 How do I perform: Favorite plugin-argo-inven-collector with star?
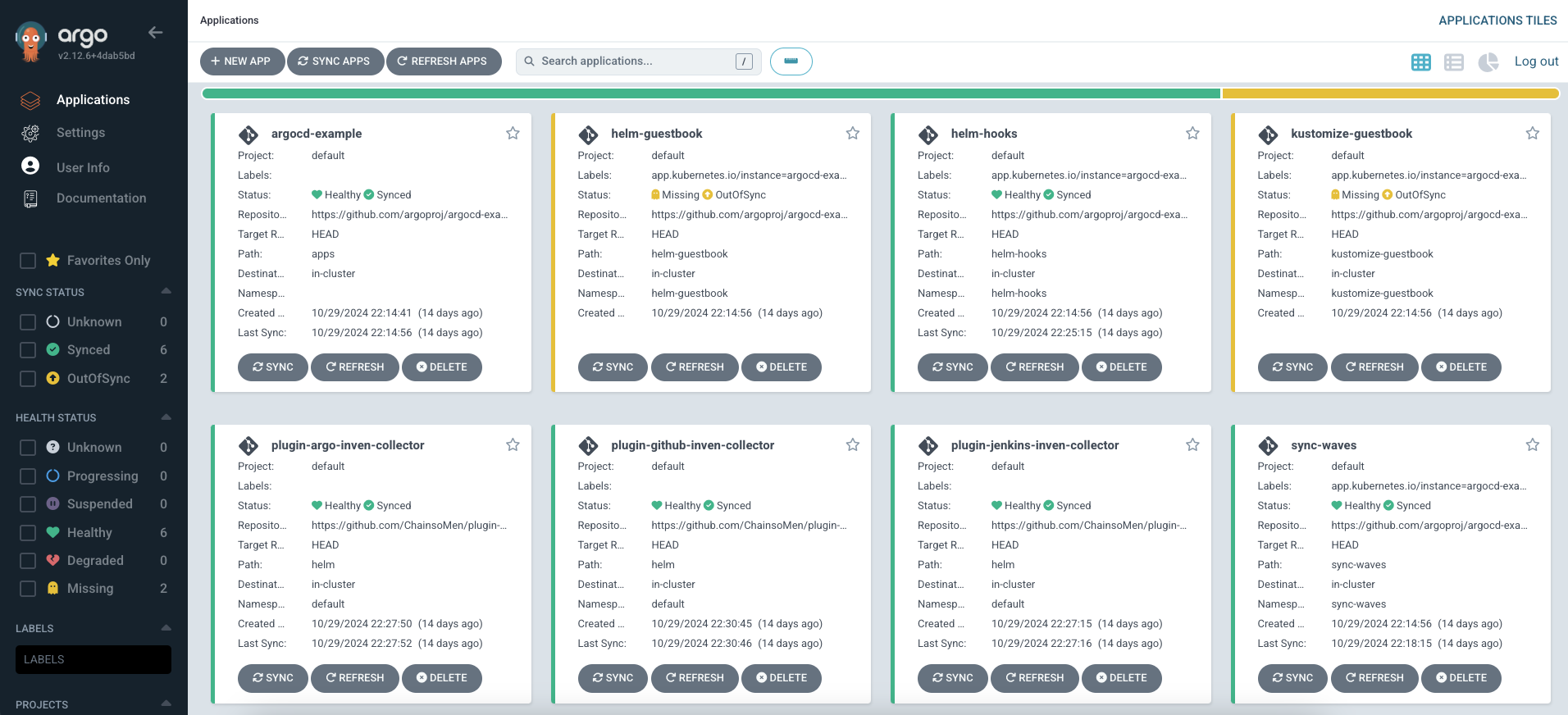coord(513,444)
